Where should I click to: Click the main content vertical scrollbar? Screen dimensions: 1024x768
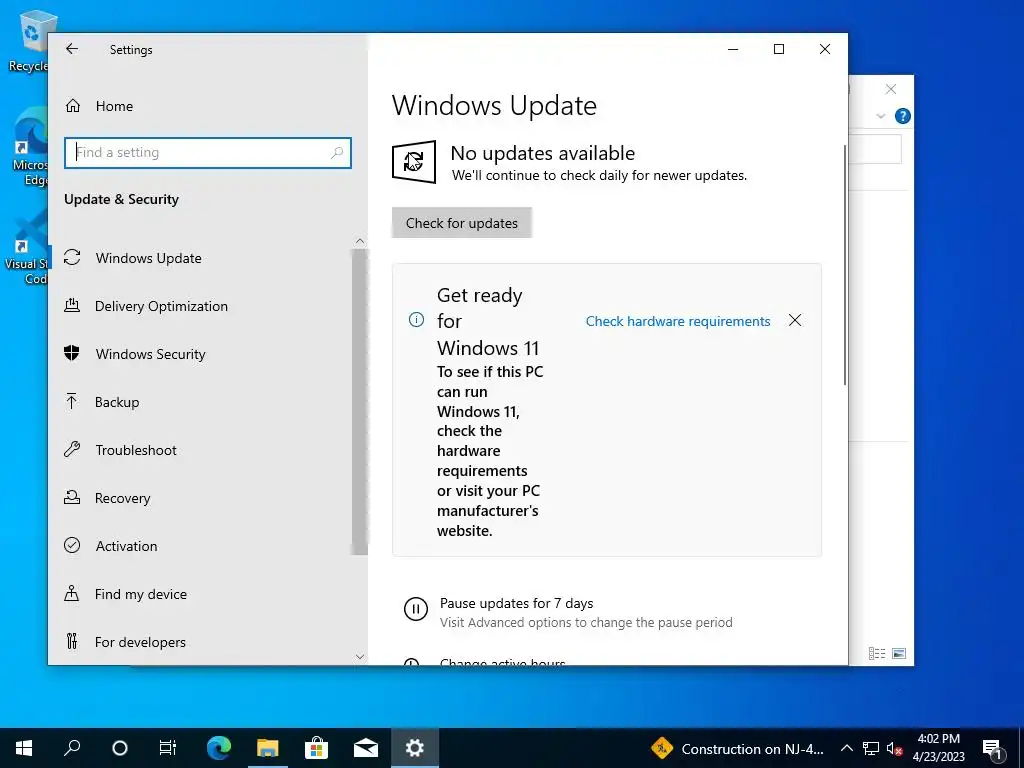(x=845, y=264)
